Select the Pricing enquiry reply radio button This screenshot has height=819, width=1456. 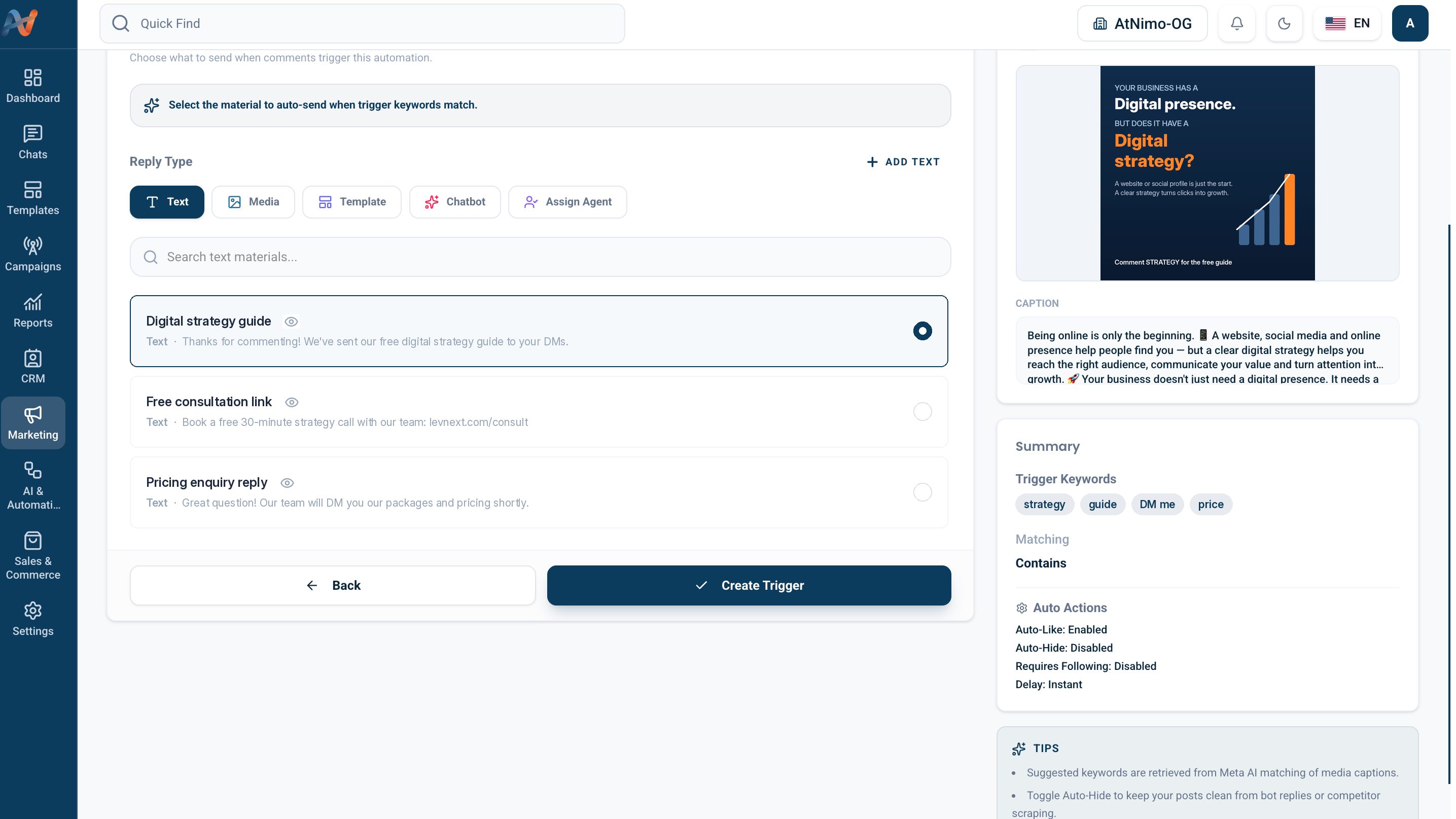pyautogui.click(x=922, y=492)
